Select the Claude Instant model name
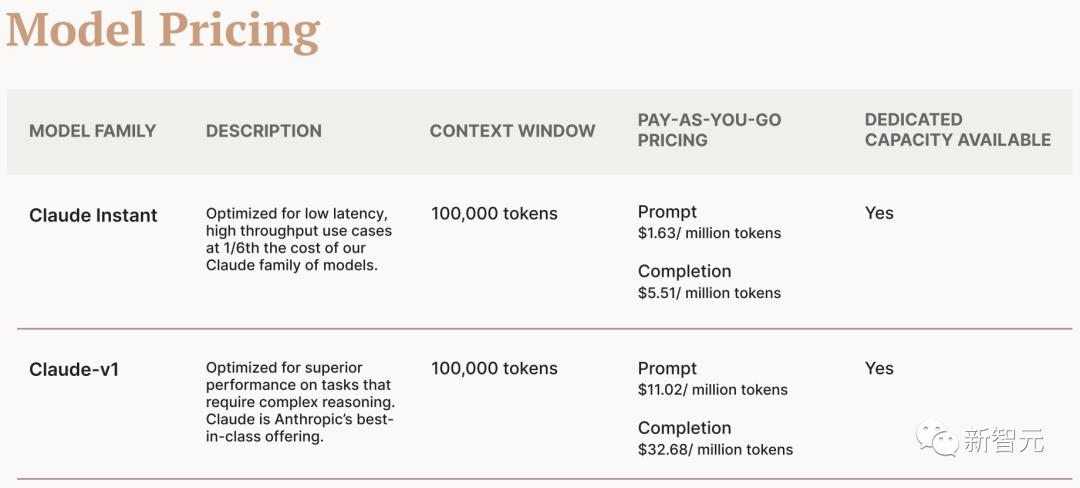The width and height of the screenshot is (1080, 488). tap(93, 215)
